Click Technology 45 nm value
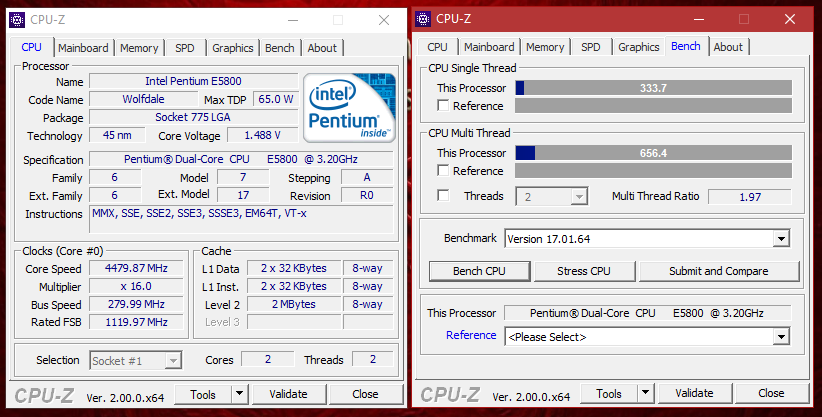 117,135
